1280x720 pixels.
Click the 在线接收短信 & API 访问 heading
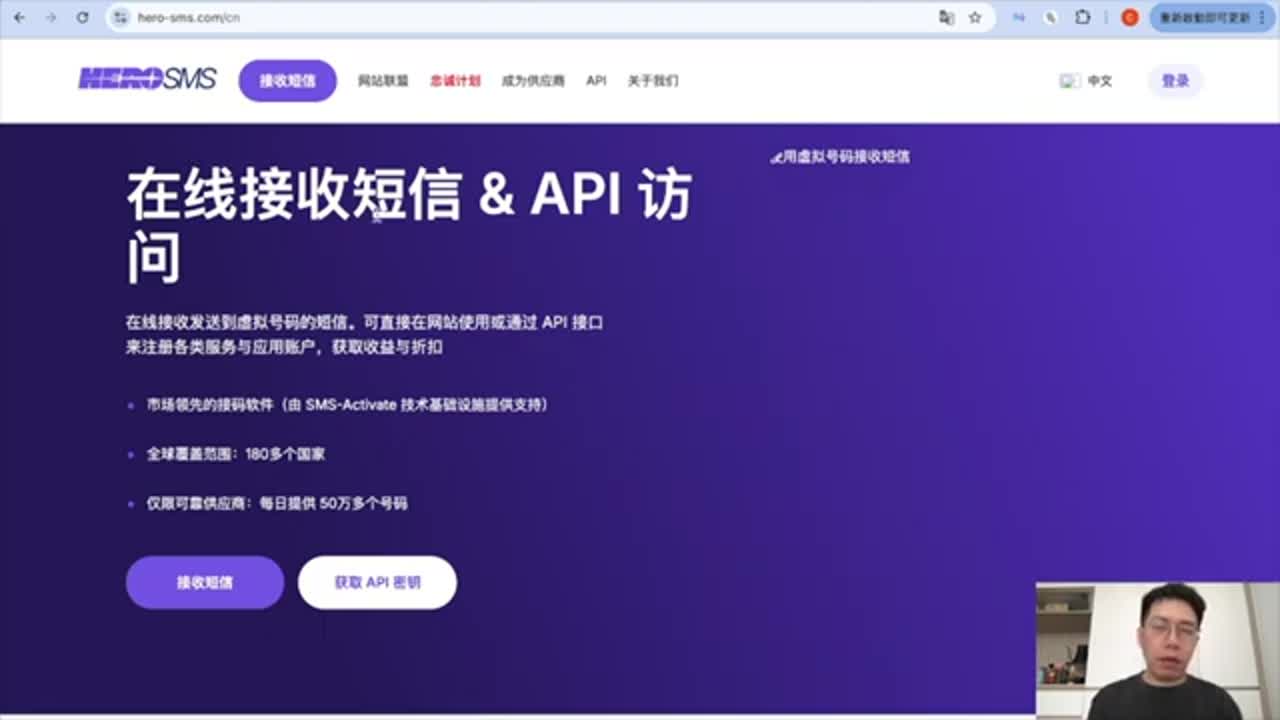tap(409, 225)
